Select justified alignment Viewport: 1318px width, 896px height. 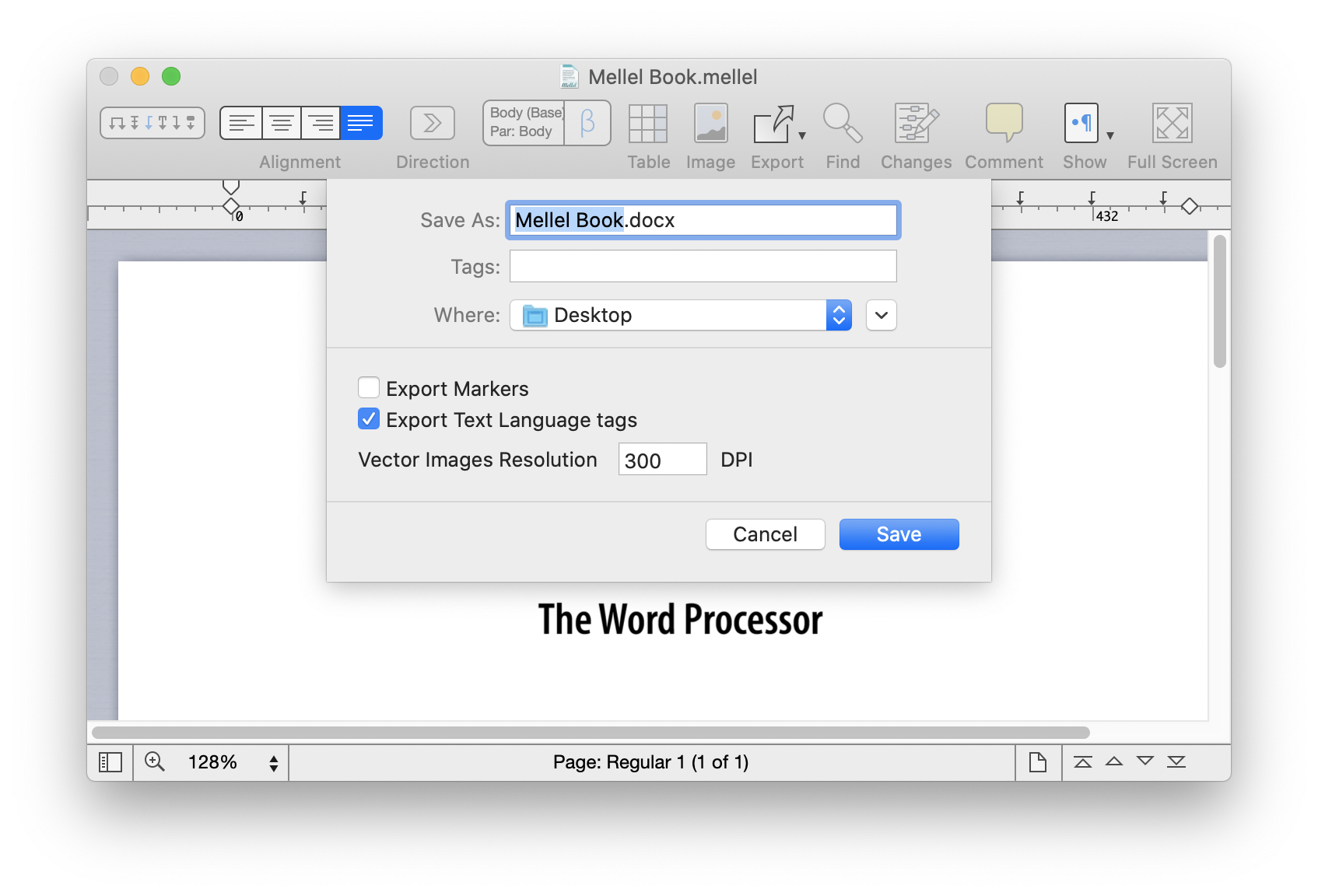pos(360,123)
